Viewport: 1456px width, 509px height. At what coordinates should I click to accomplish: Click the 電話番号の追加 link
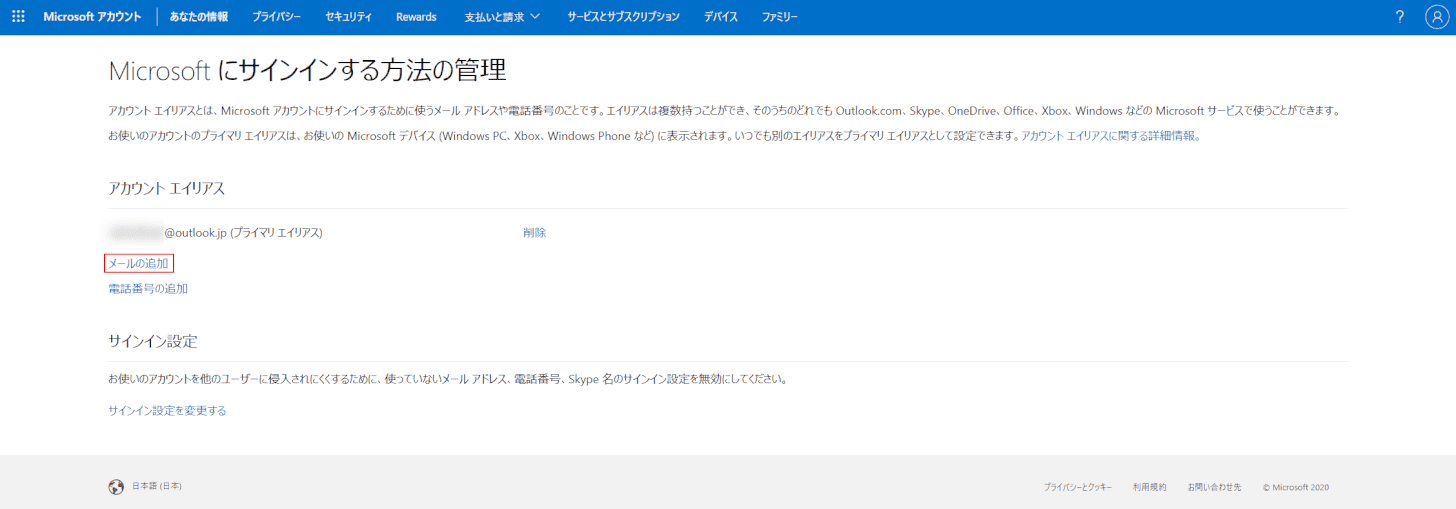click(148, 289)
